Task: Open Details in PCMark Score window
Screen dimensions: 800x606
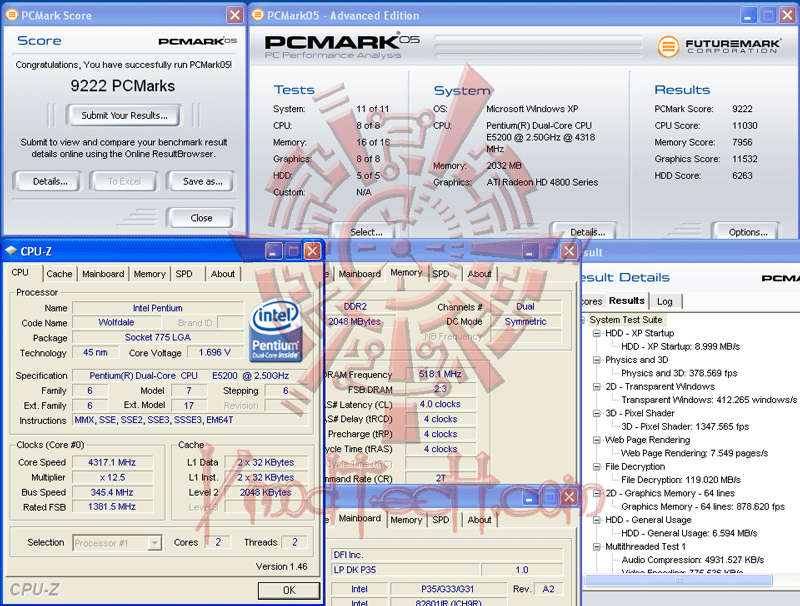Action: pyautogui.click(x=48, y=182)
